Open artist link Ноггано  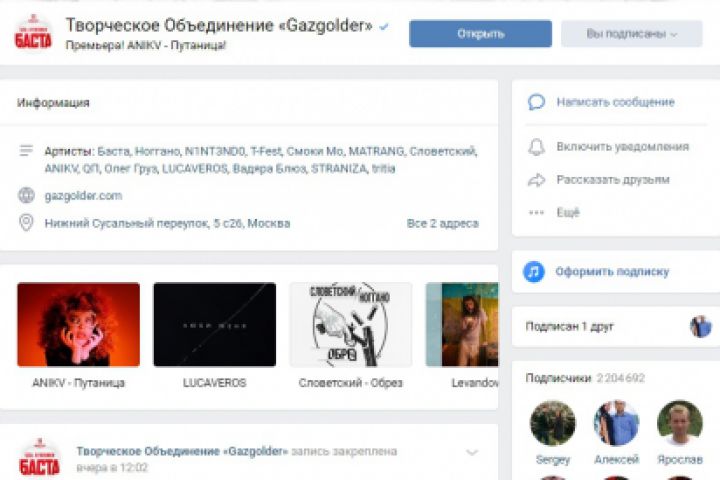pyautogui.click(x=157, y=151)
